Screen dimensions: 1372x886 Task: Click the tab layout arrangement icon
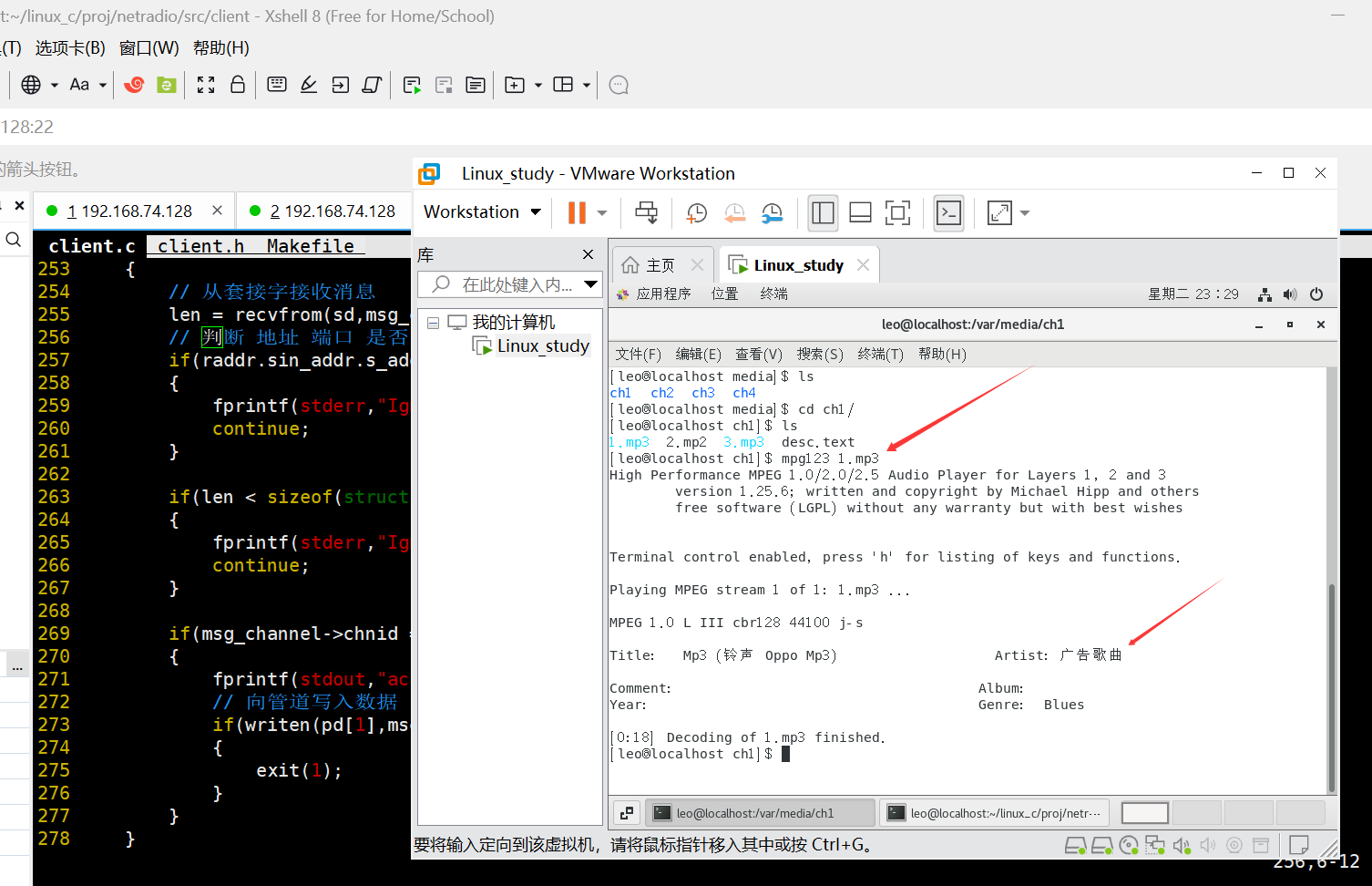(564, 85)
